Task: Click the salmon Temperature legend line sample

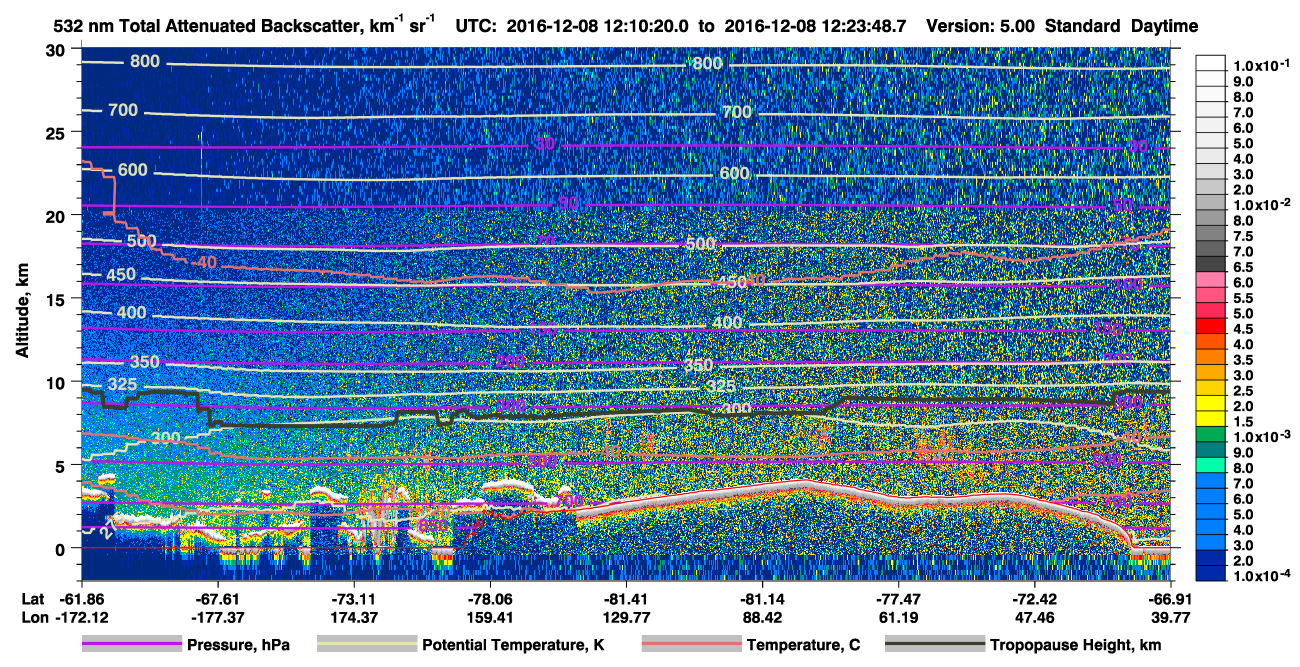Action: tap(691, 645)
